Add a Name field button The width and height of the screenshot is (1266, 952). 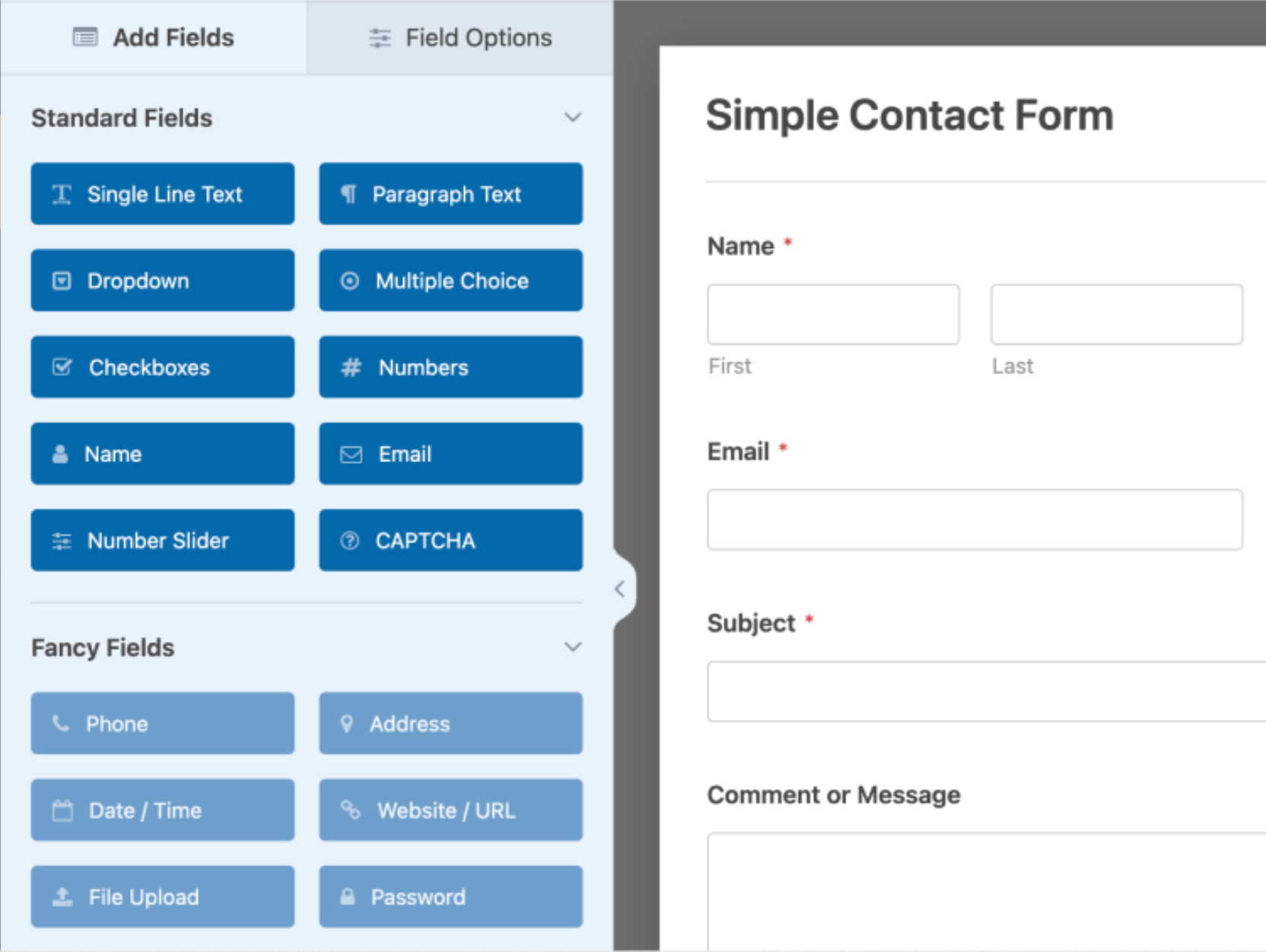[162, 454]
